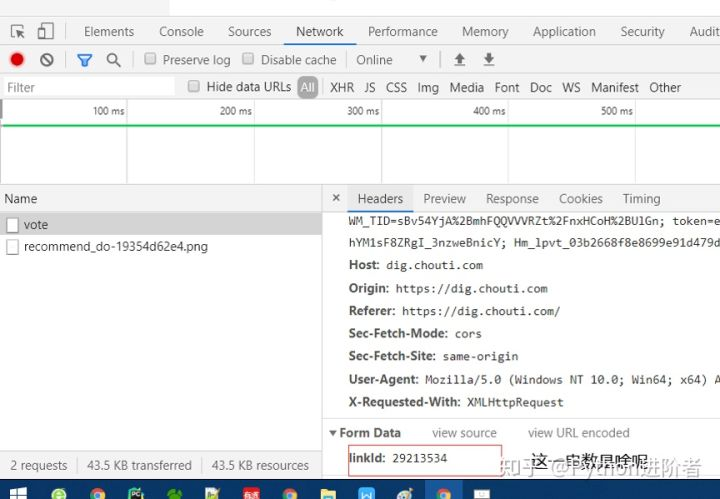
Task: Sort requests by Name column header
Action: pos(161,199)
